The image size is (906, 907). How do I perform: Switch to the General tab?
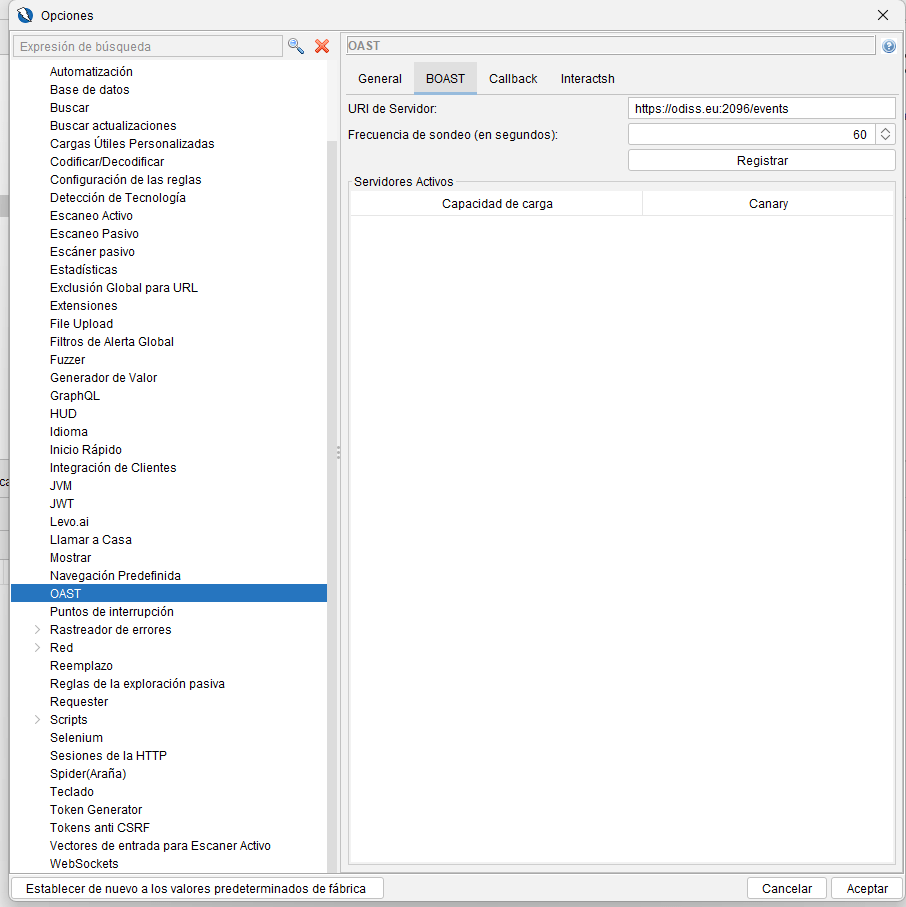380,79
